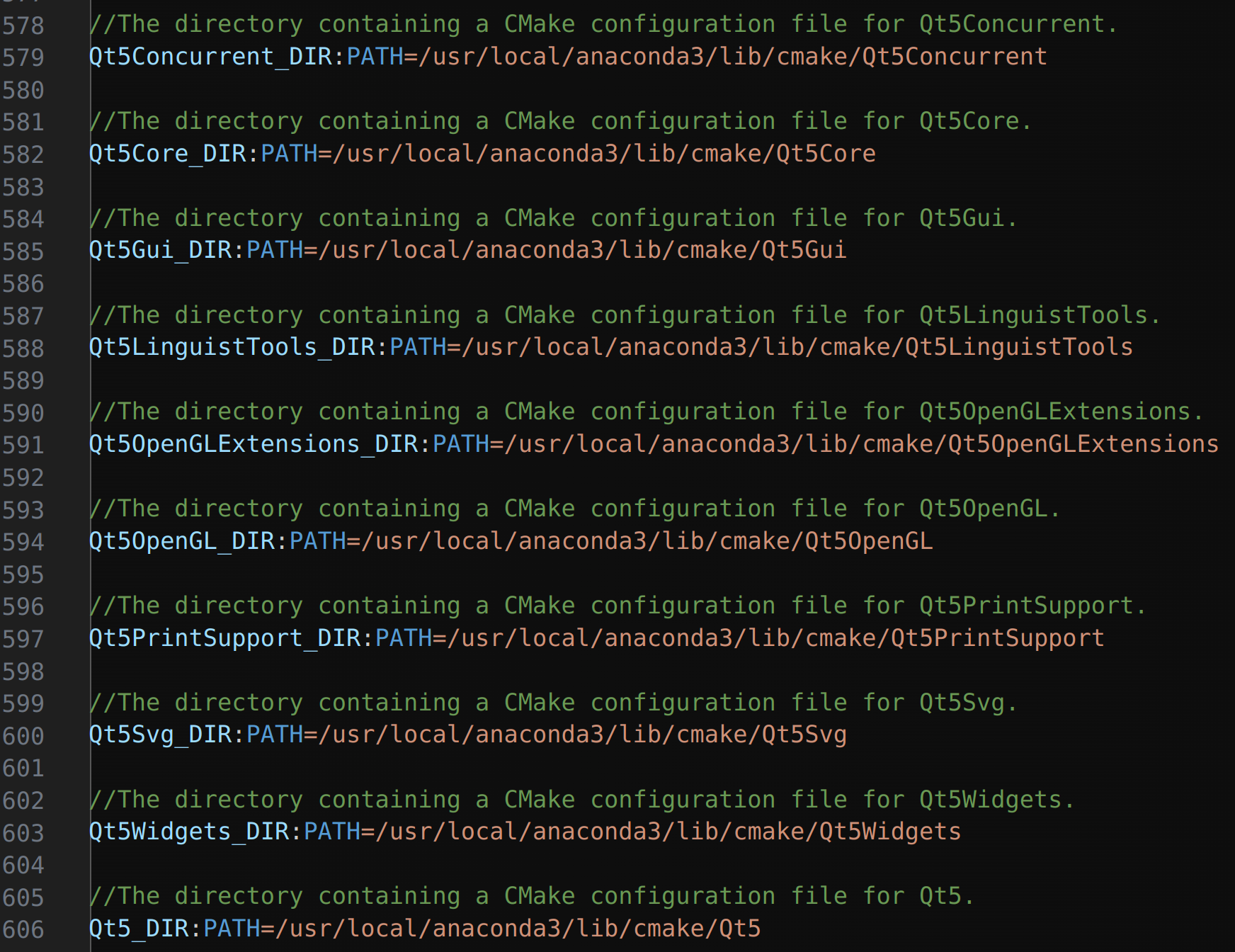Click the comment about Qt5Concurrent directory
The image size is (1235, 952).
click(604, 25)
